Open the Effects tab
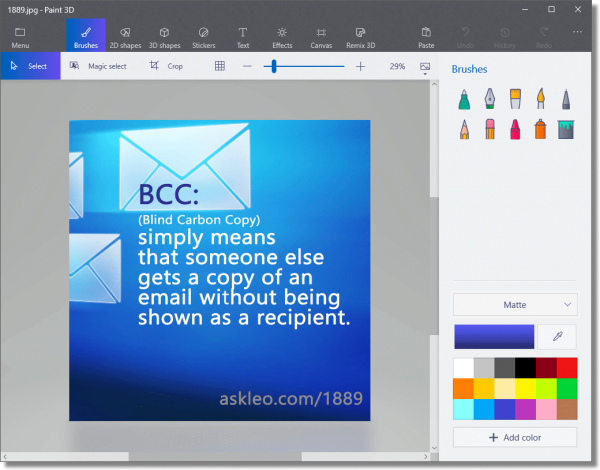Screen dimensions: 600x470 point(282,38)
